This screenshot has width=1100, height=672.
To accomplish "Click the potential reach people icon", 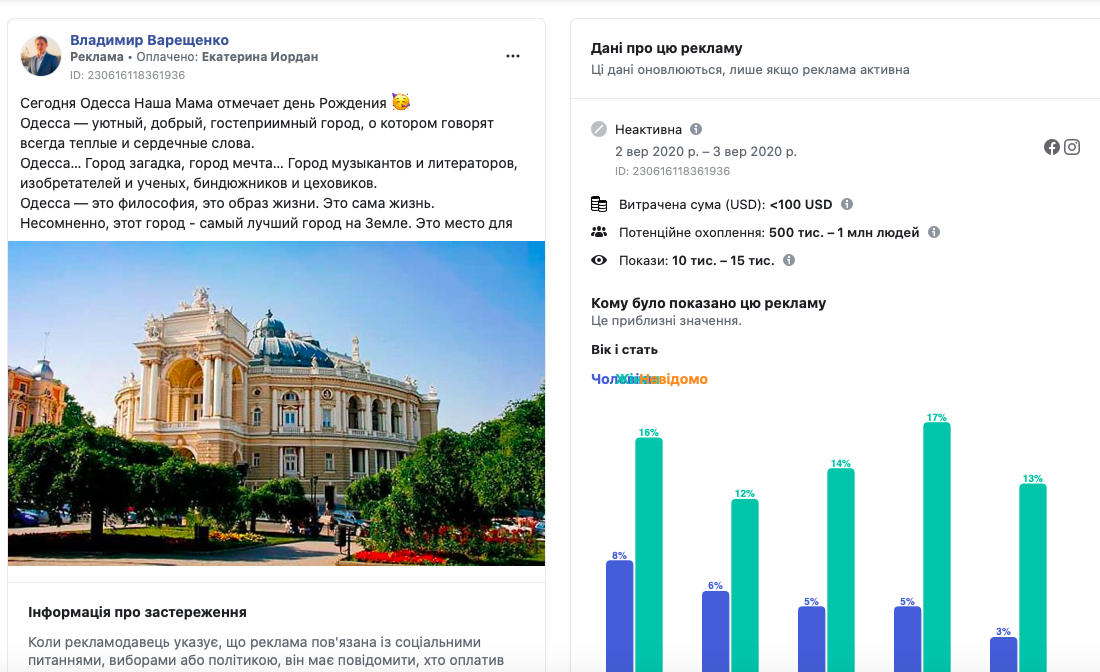I will coord(599,232).
